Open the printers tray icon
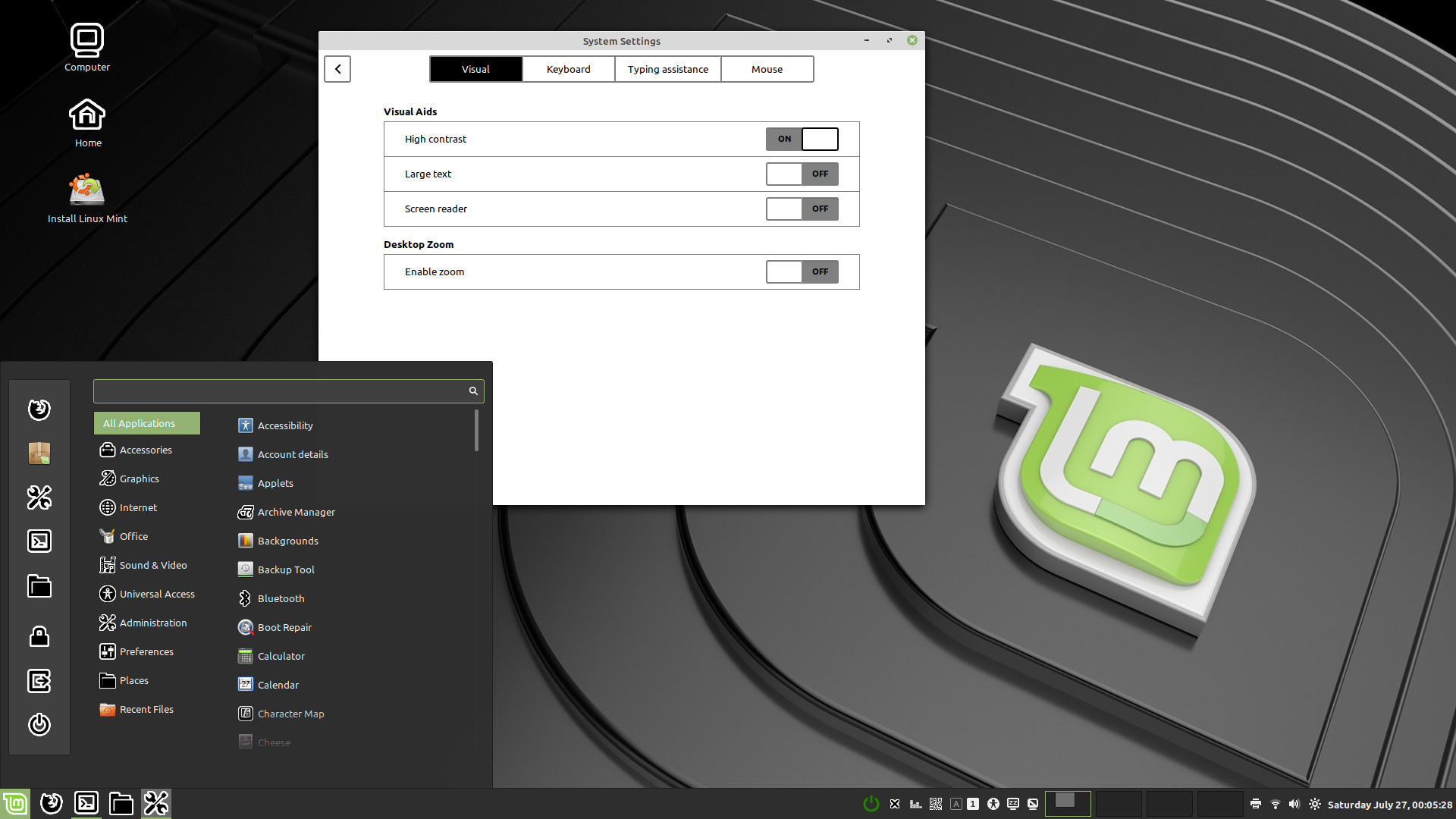 pyautogui.click(x=1256, y=804)
